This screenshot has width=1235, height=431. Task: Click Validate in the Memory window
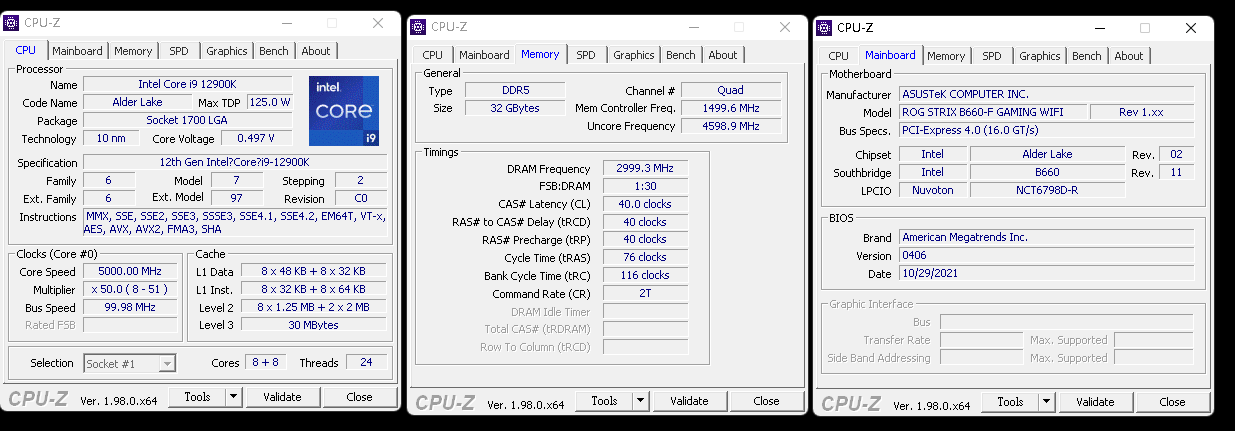[689, 401]
